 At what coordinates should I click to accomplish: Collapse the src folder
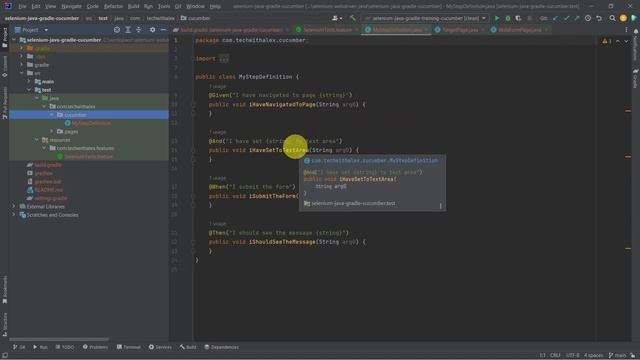point(22,73)
